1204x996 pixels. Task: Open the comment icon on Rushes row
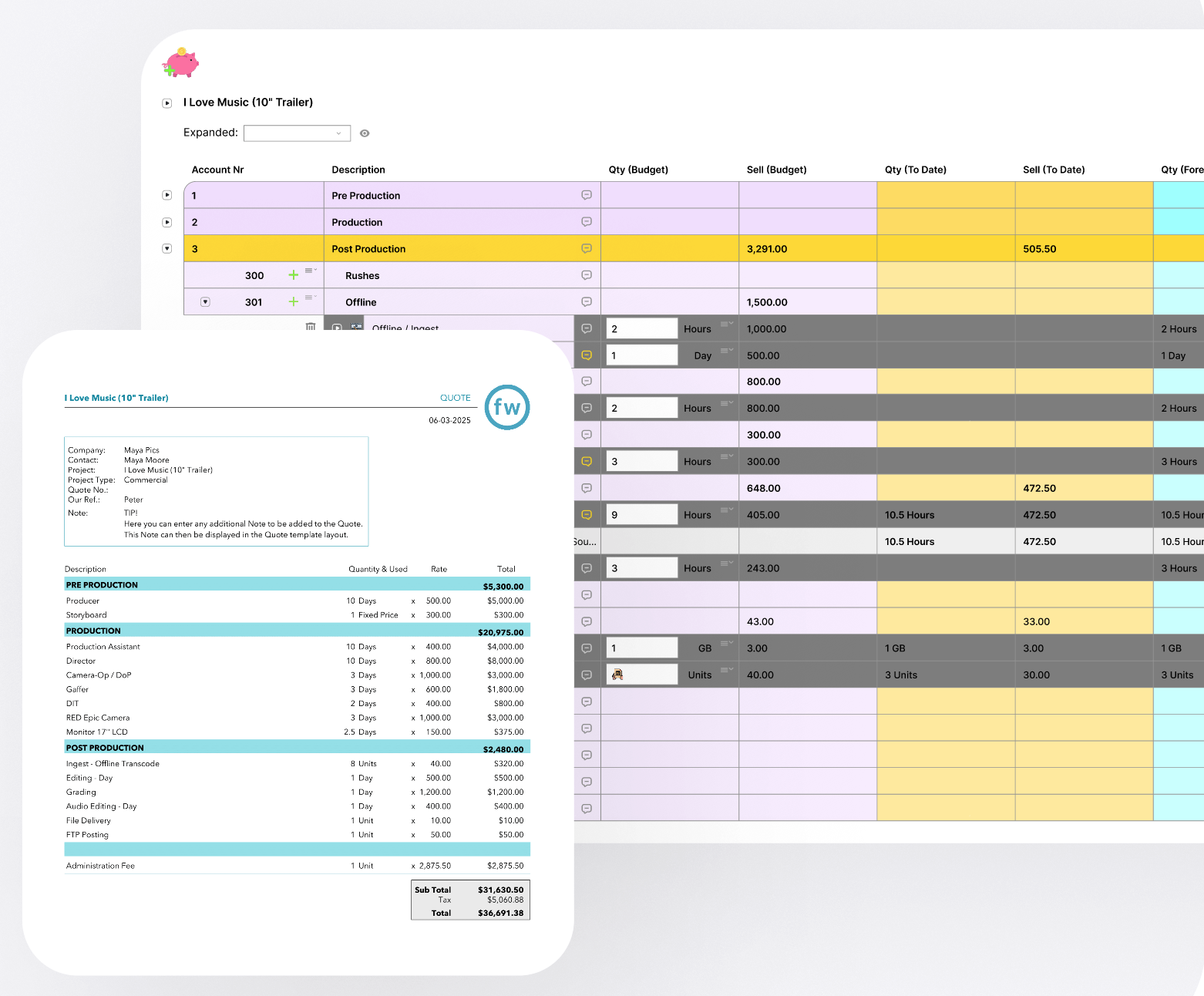(587, 275)
